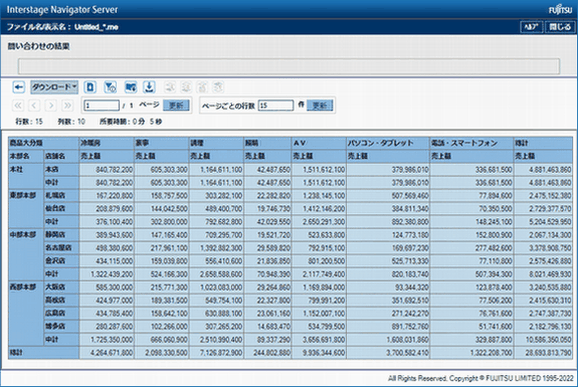Click the rows-per-page input field

tap(276, 105)
